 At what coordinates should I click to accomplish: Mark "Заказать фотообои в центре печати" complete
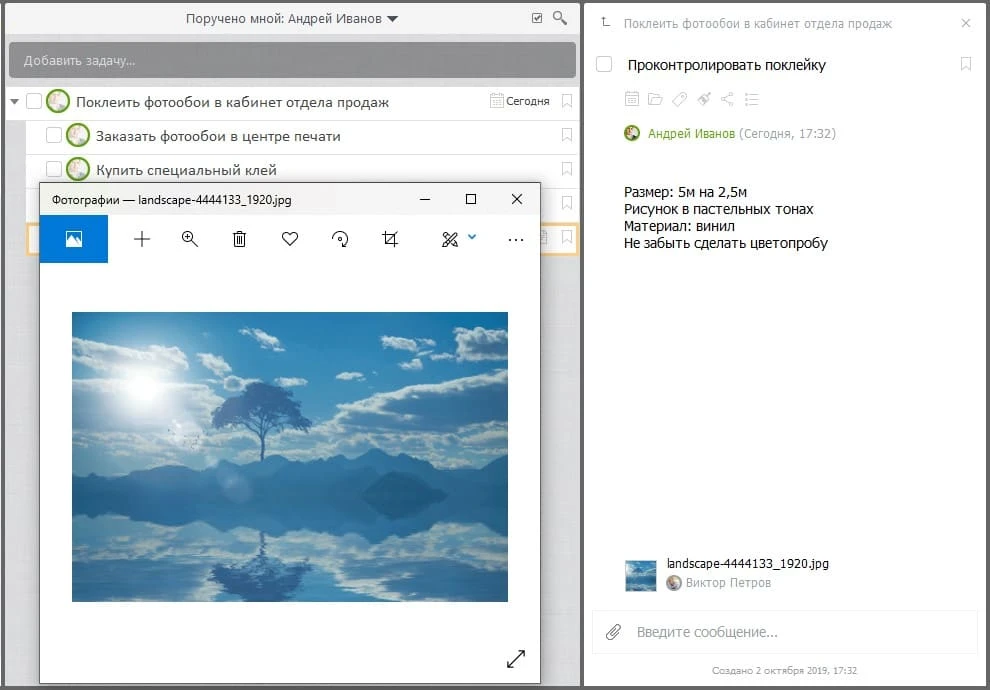point(54,136)
